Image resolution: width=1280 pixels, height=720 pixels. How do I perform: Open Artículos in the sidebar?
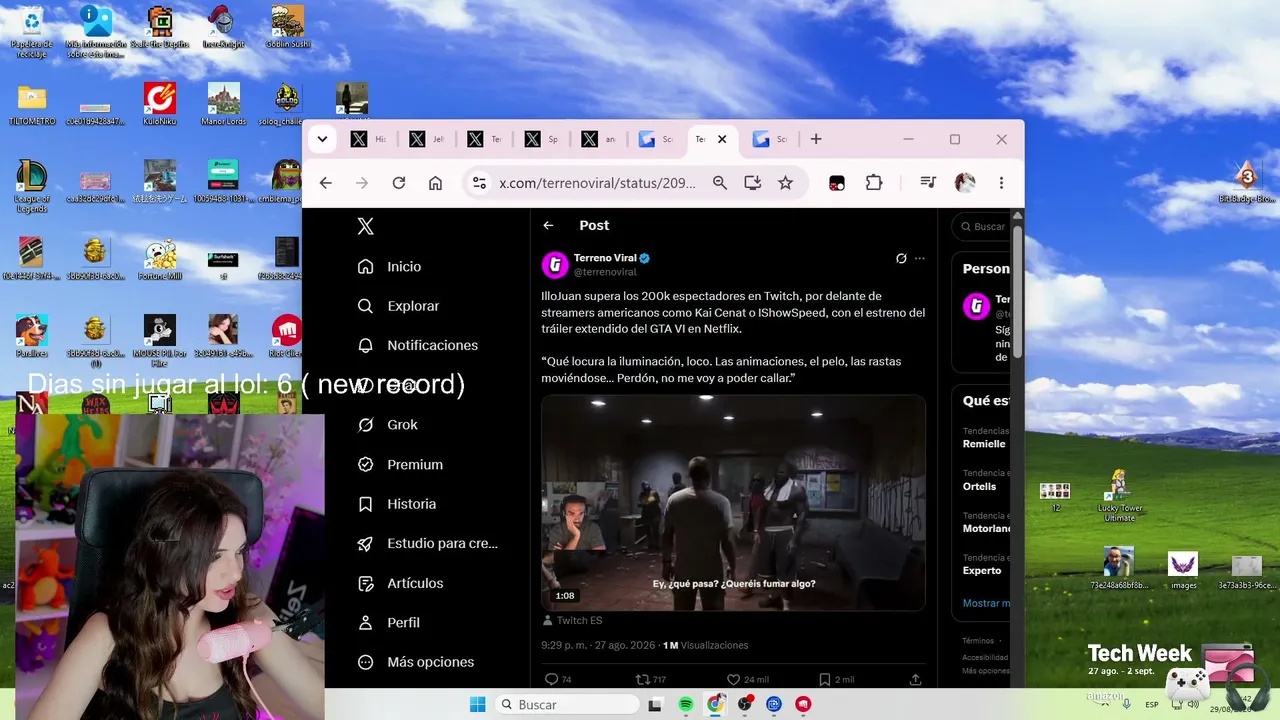(x=400, y=583)
